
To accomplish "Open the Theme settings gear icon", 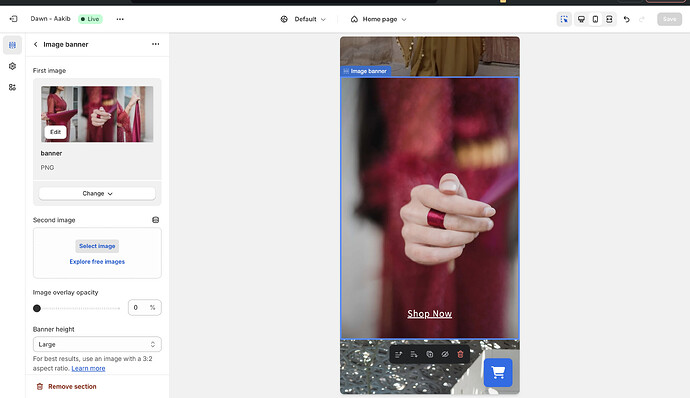I will coord(12,66).
